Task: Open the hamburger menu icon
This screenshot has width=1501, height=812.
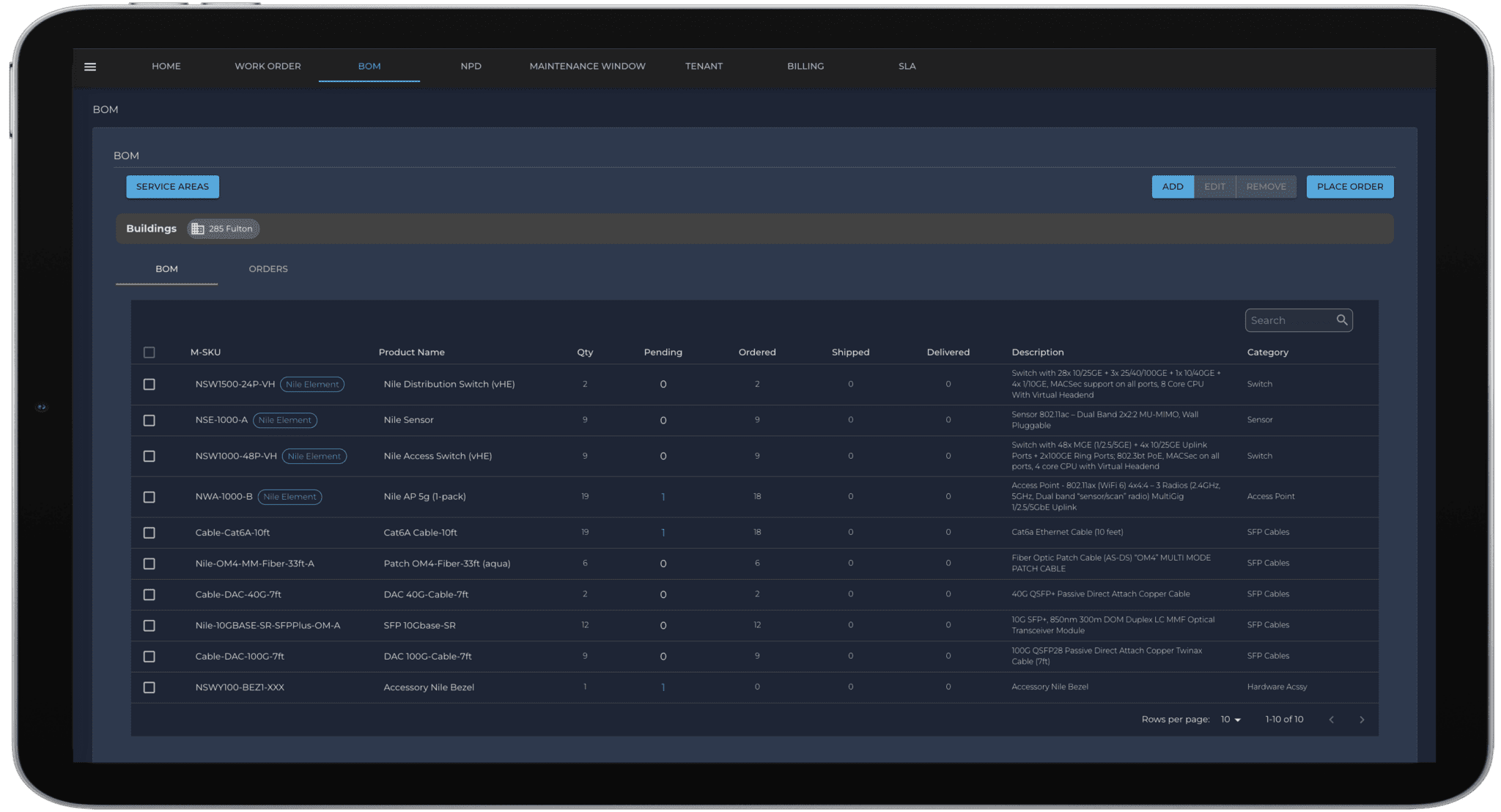Action: coord(90,67)
